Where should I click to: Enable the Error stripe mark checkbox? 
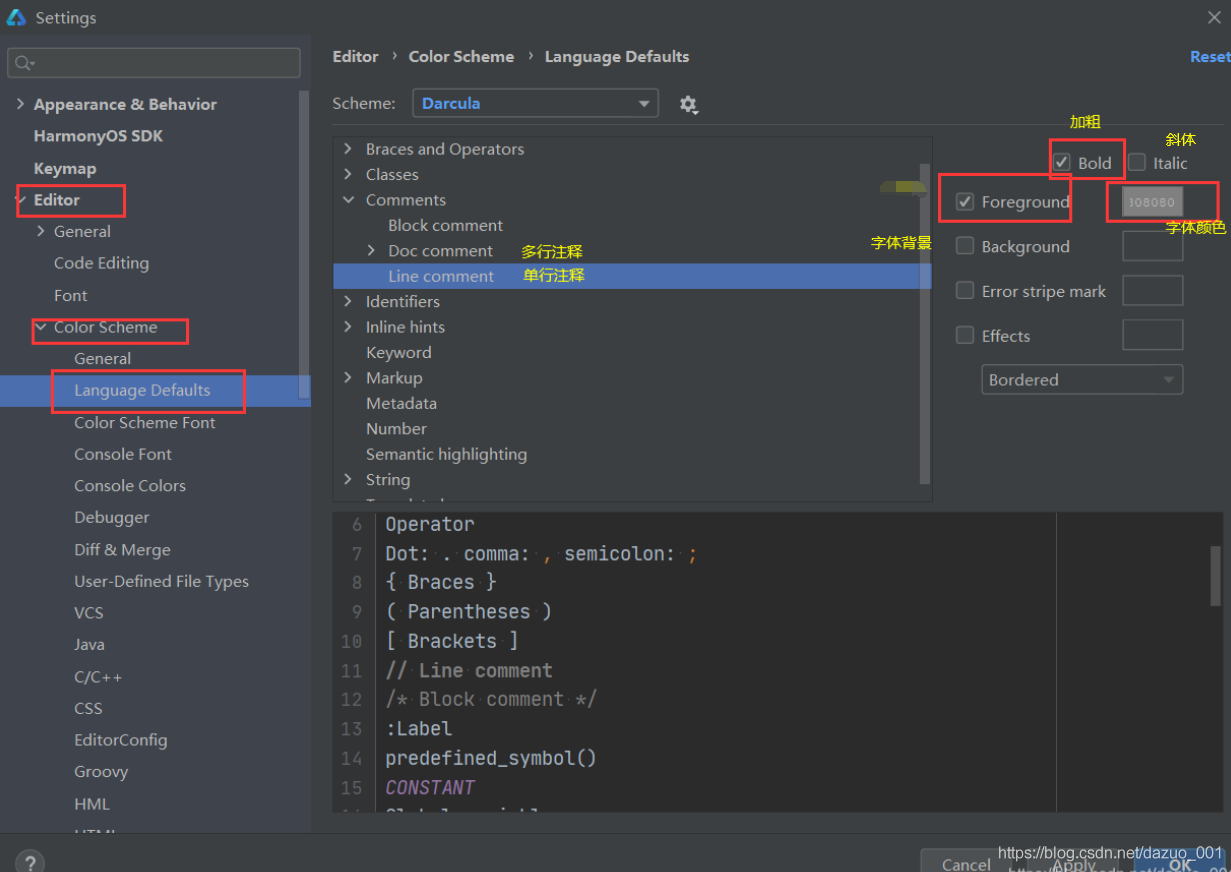(965, 291)
